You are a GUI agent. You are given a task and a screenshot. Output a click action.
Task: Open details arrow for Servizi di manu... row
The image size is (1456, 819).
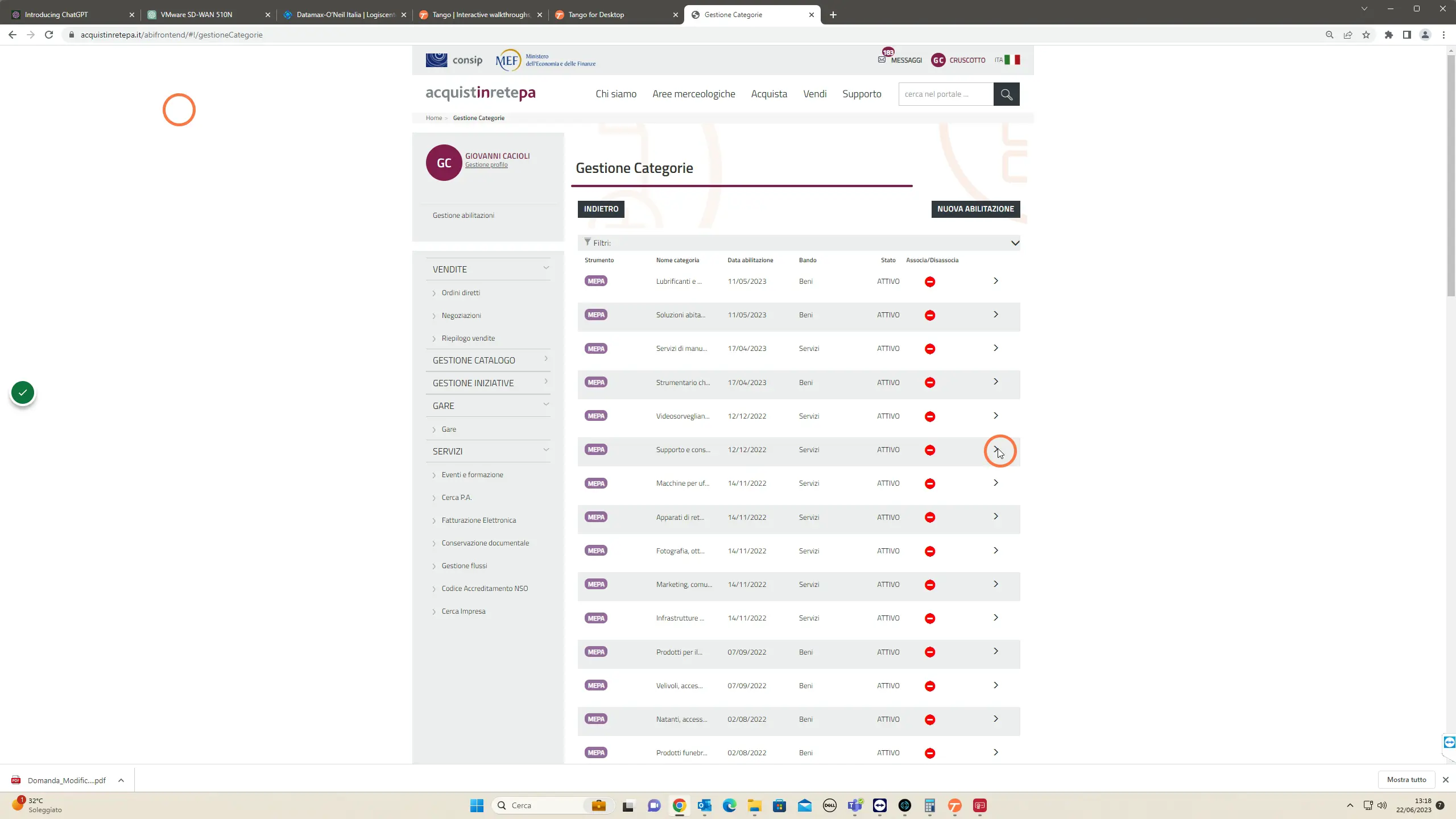[x=996, y=348]
